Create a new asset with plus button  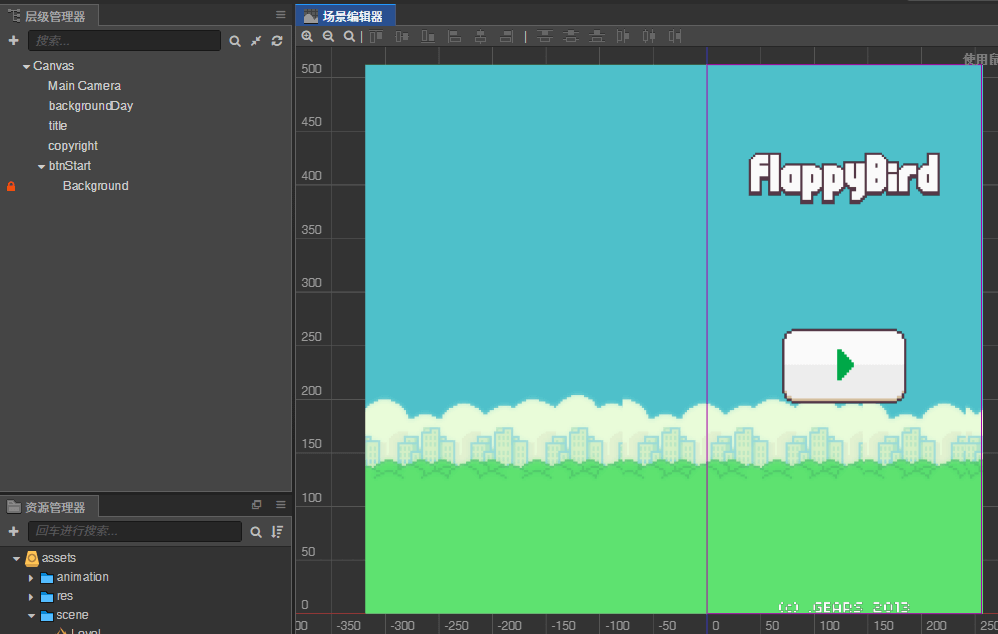click(13, 532)
